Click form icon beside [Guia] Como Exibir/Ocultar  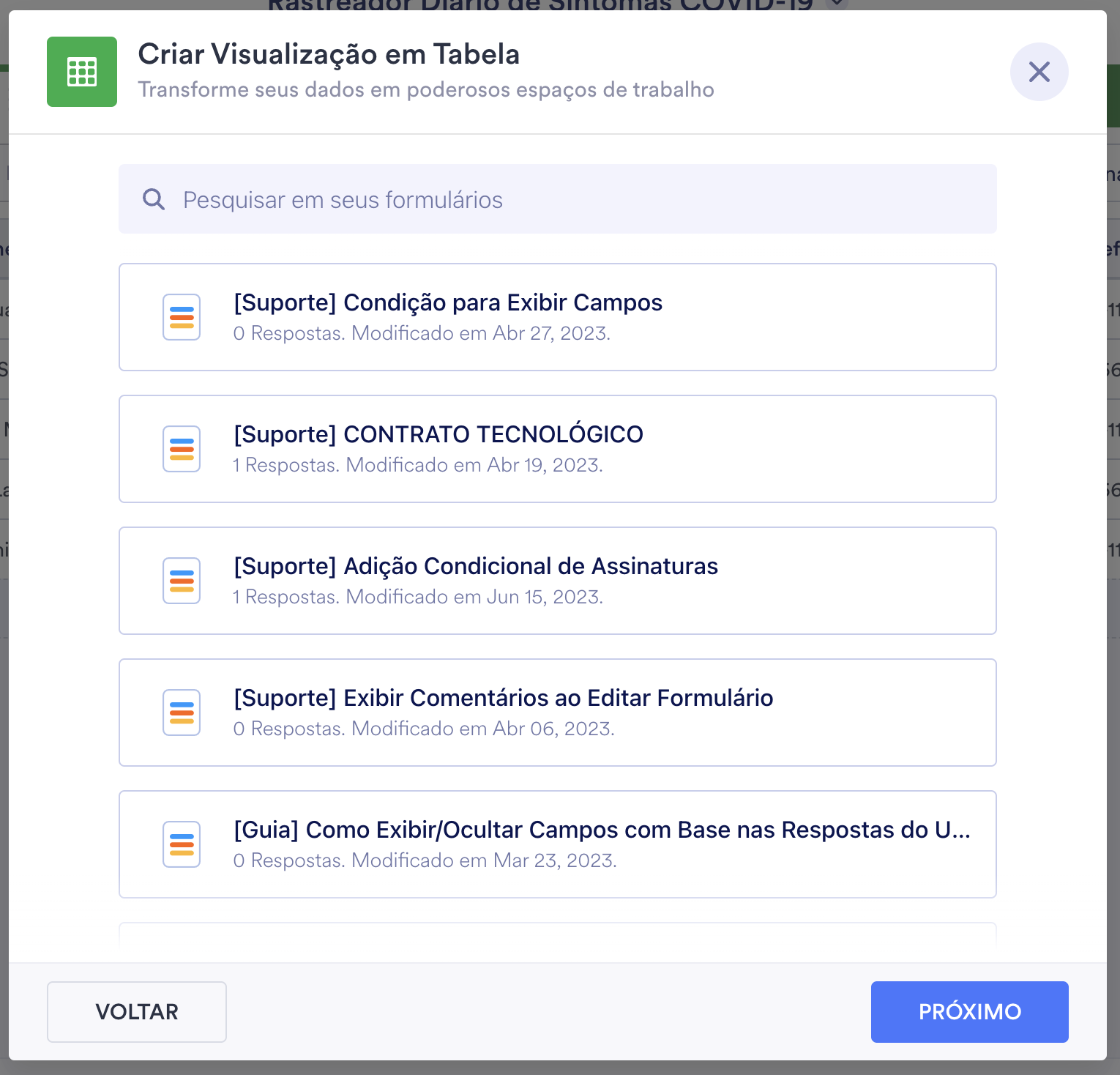182,844
